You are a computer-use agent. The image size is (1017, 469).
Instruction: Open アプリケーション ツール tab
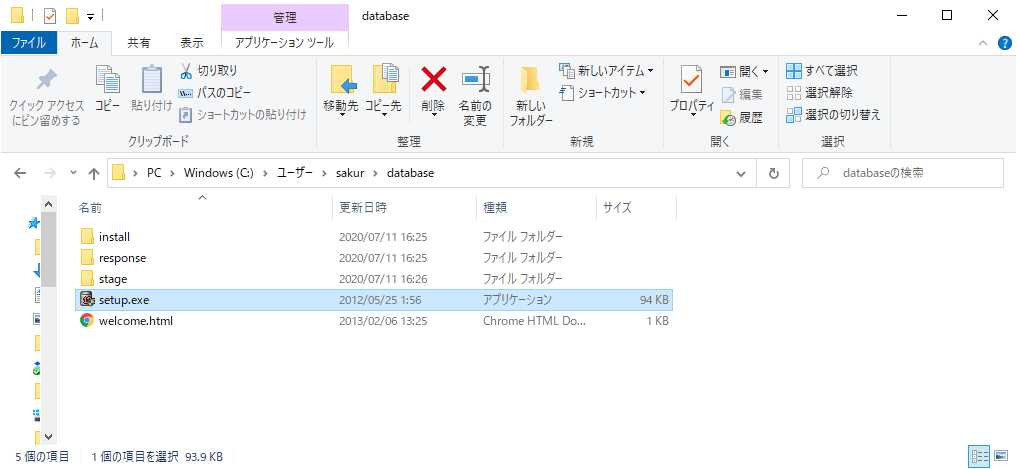click(285, 43)
